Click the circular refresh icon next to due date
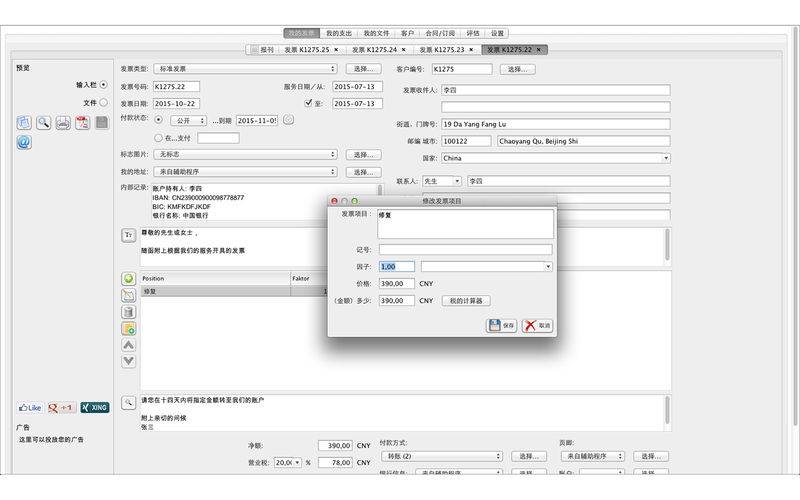The height and width of the screenshot is (500, 800). [288, 120]
